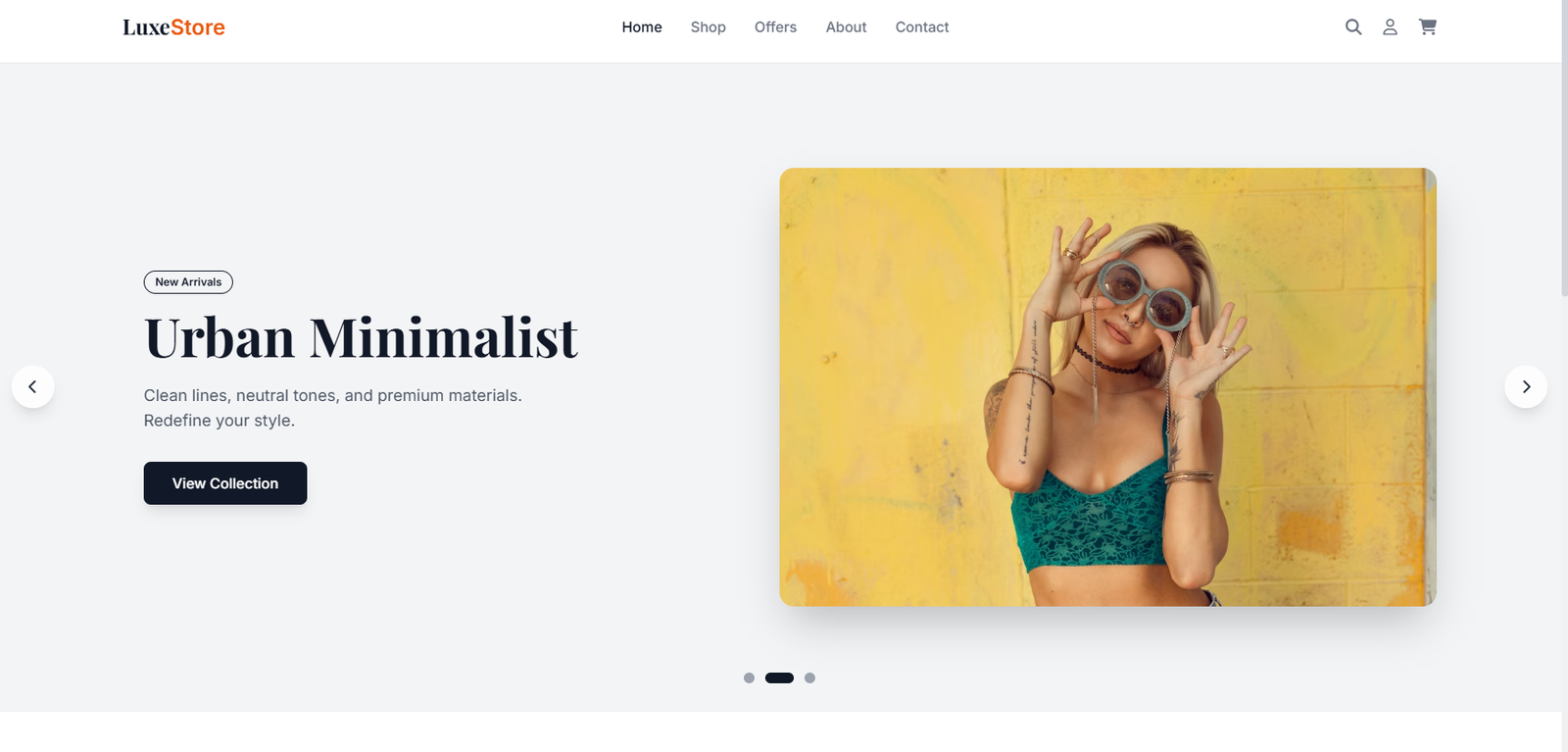Open the shopping cart icon
1568x752 pixels.
pos(1428,27)
